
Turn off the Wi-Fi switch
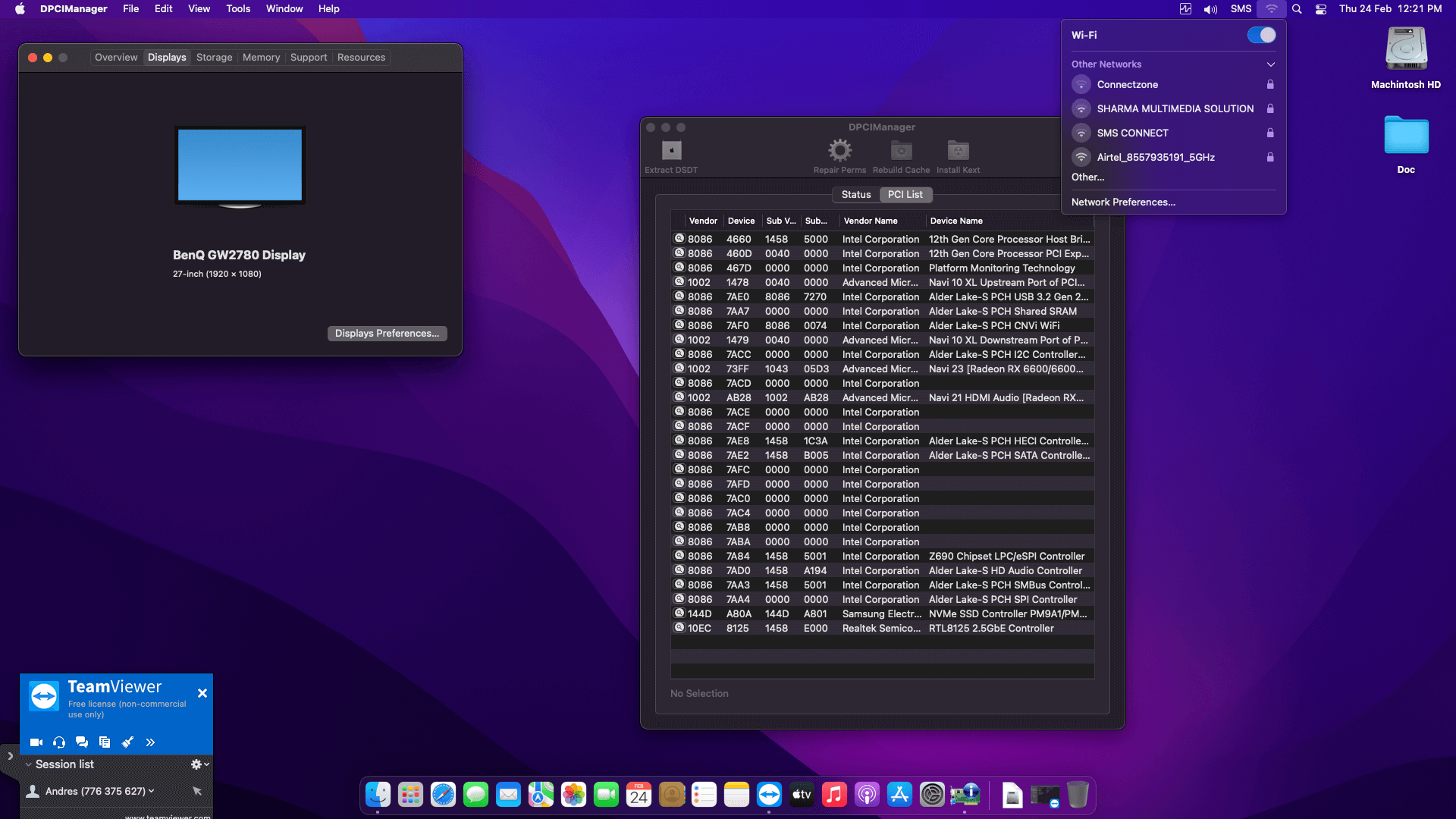coord(1261,35)
